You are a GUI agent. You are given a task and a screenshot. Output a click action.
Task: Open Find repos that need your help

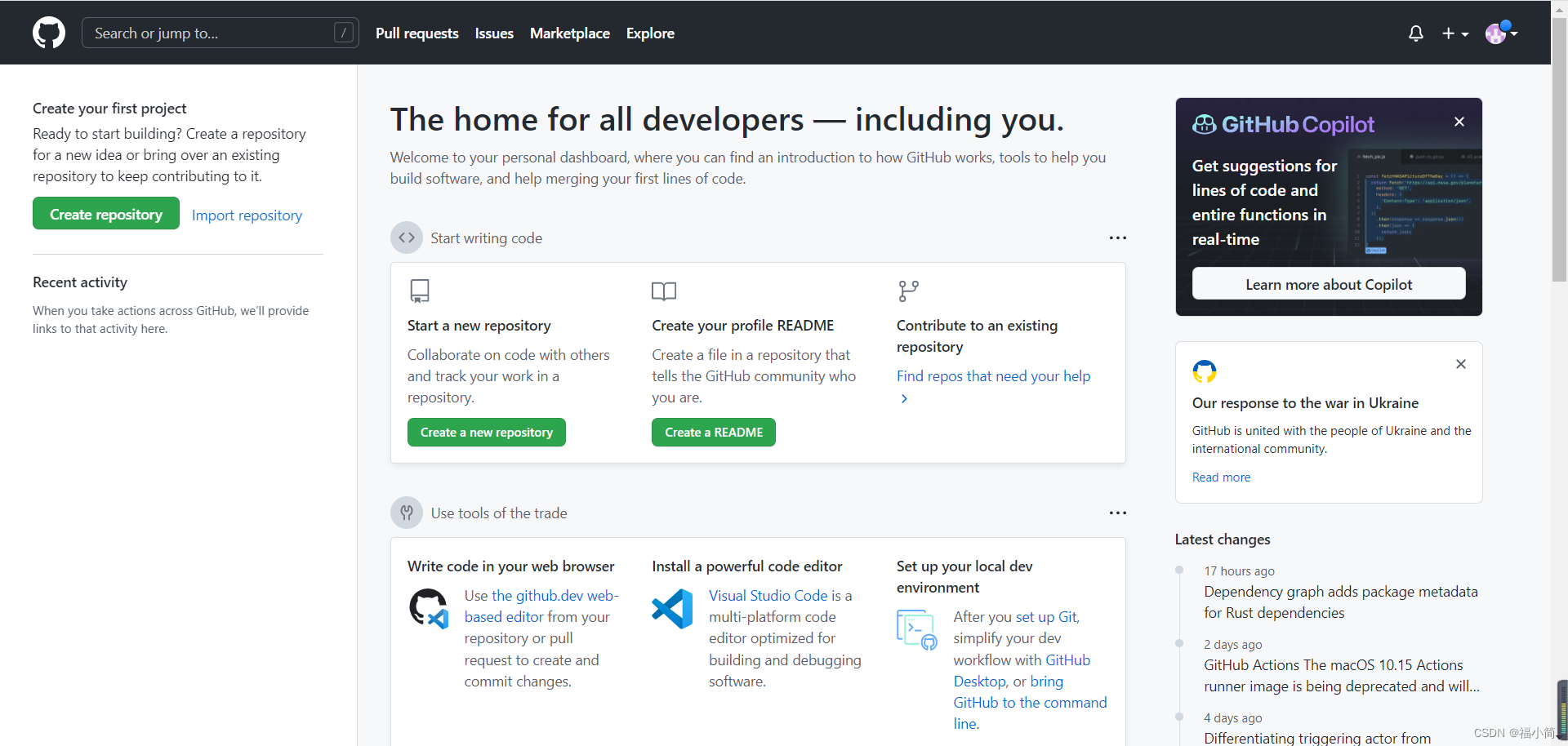click(993, 376)
